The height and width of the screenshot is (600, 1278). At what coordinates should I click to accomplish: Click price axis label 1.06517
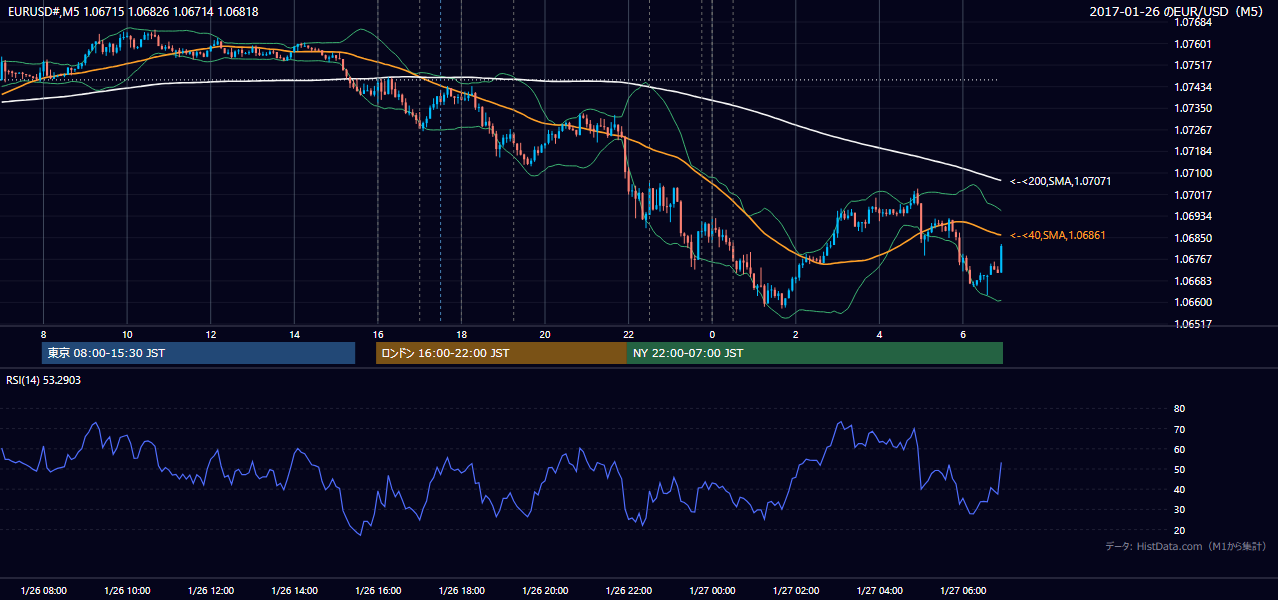coord(1193,324)
